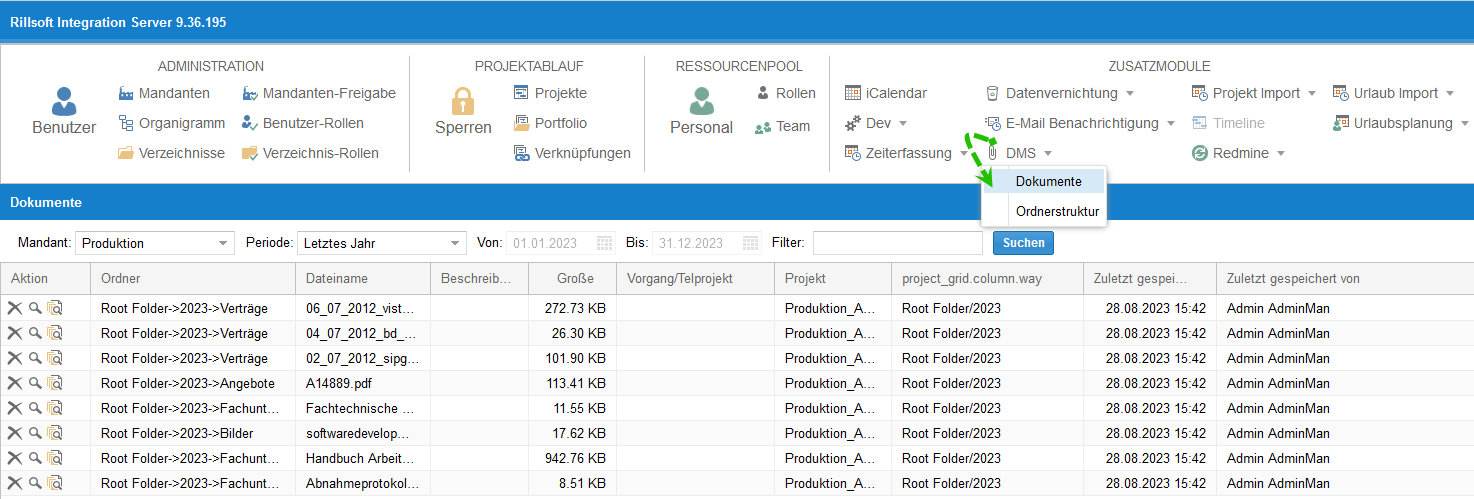This screenshot has height=499, width=1474.
Task: Open the Periode combo box
Action: click(x=381, y=243)
